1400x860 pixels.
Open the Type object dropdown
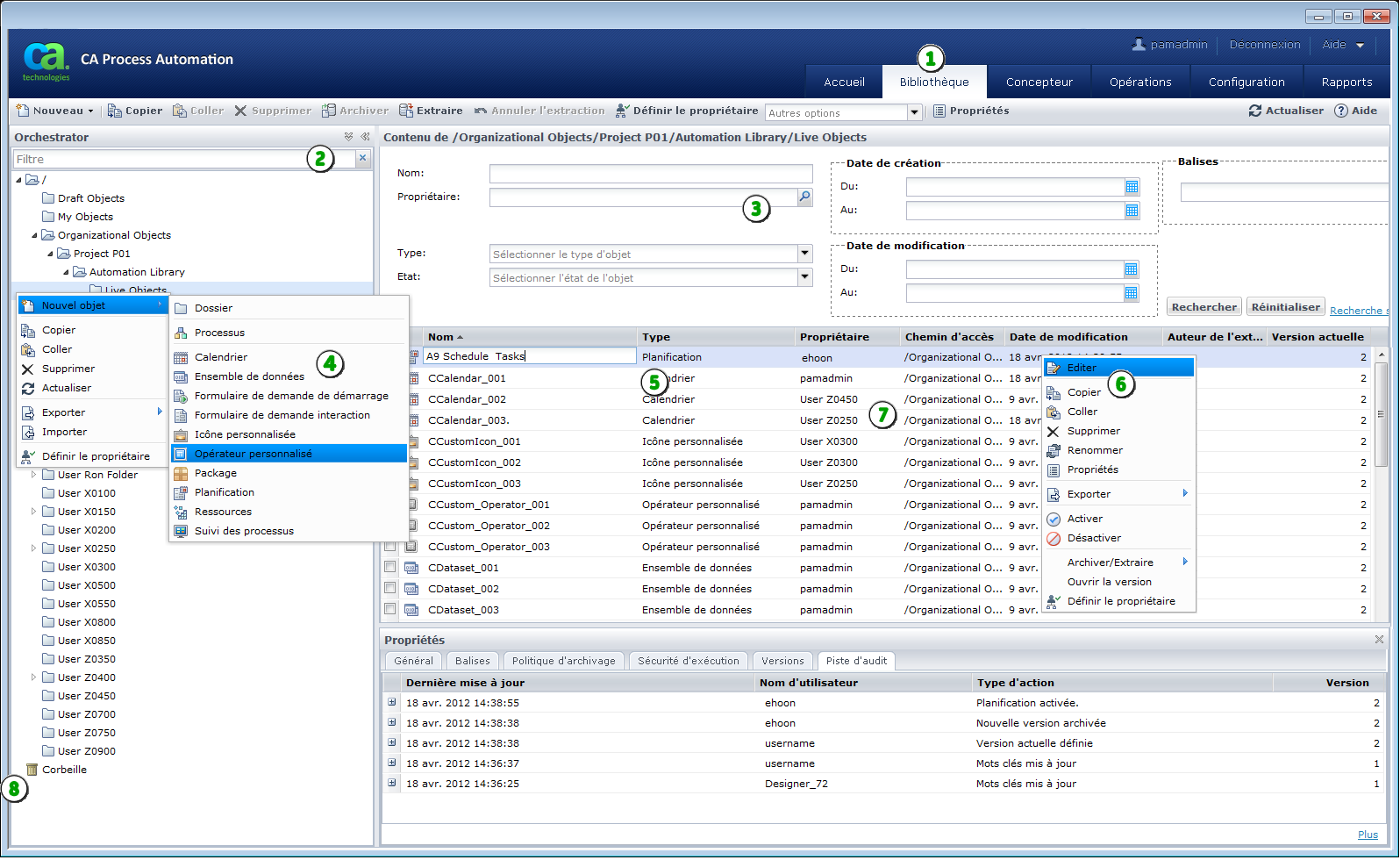click(x=804, y=254)
